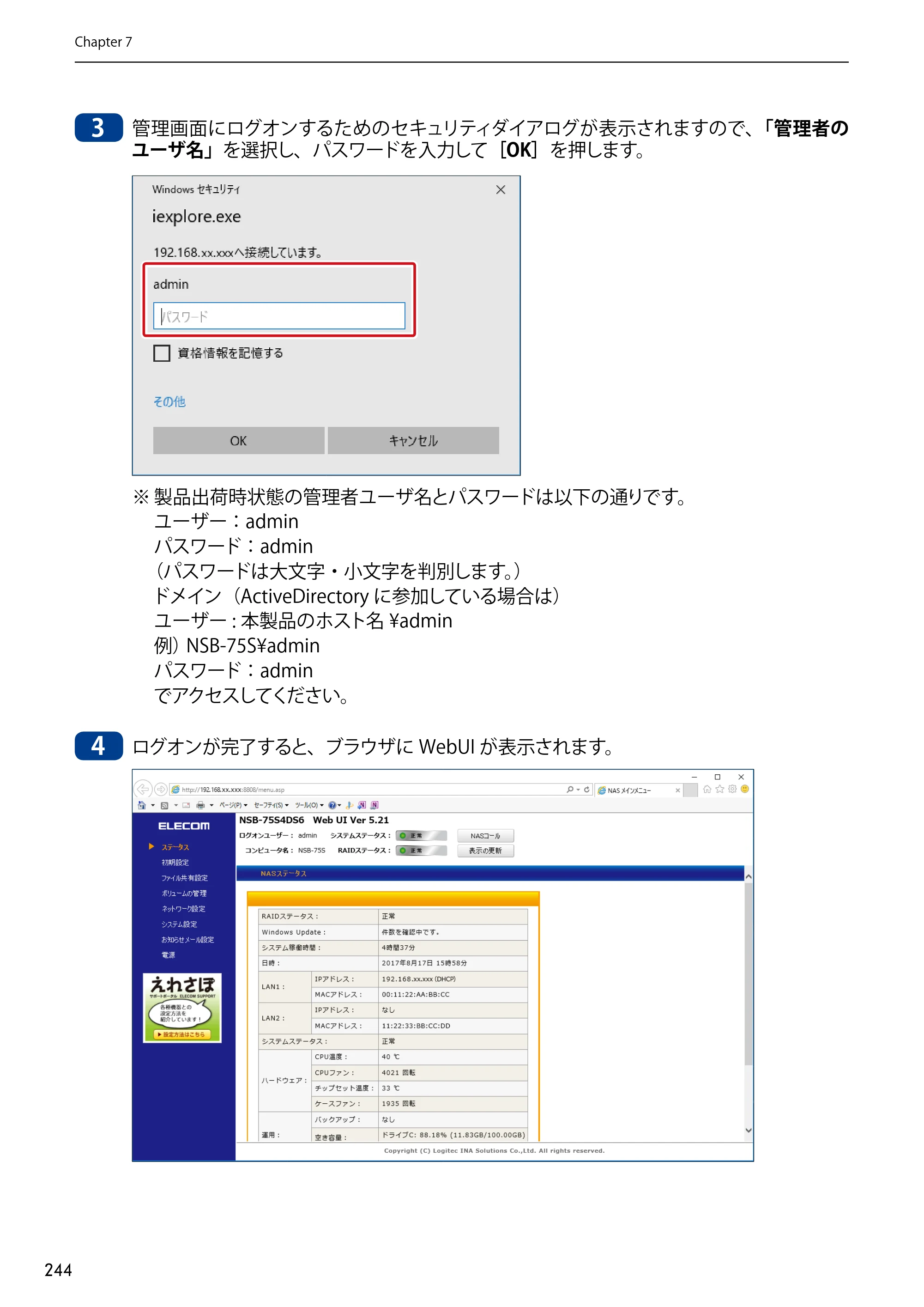Expand the RSS feeds dropdown arrow
Image resolution: width=924 pixels, height=1307 pixels.
click(x=176, y=805)
